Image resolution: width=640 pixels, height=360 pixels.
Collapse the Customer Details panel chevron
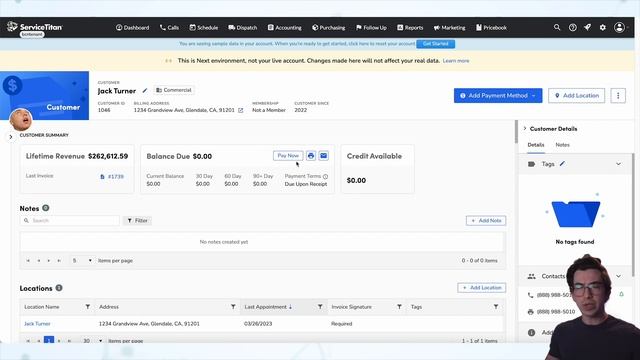point(525,129)
